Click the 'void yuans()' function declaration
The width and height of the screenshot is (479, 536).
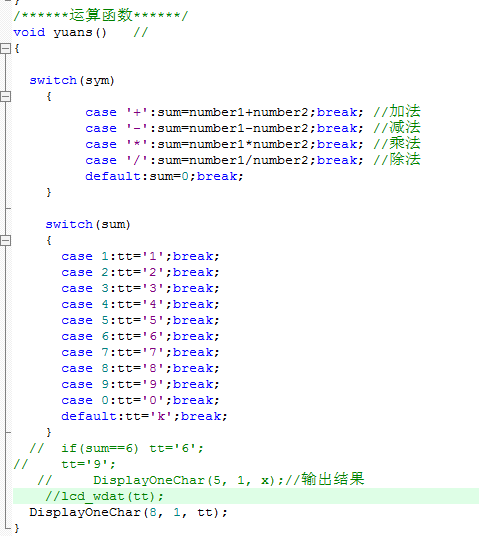click(60, 32)
